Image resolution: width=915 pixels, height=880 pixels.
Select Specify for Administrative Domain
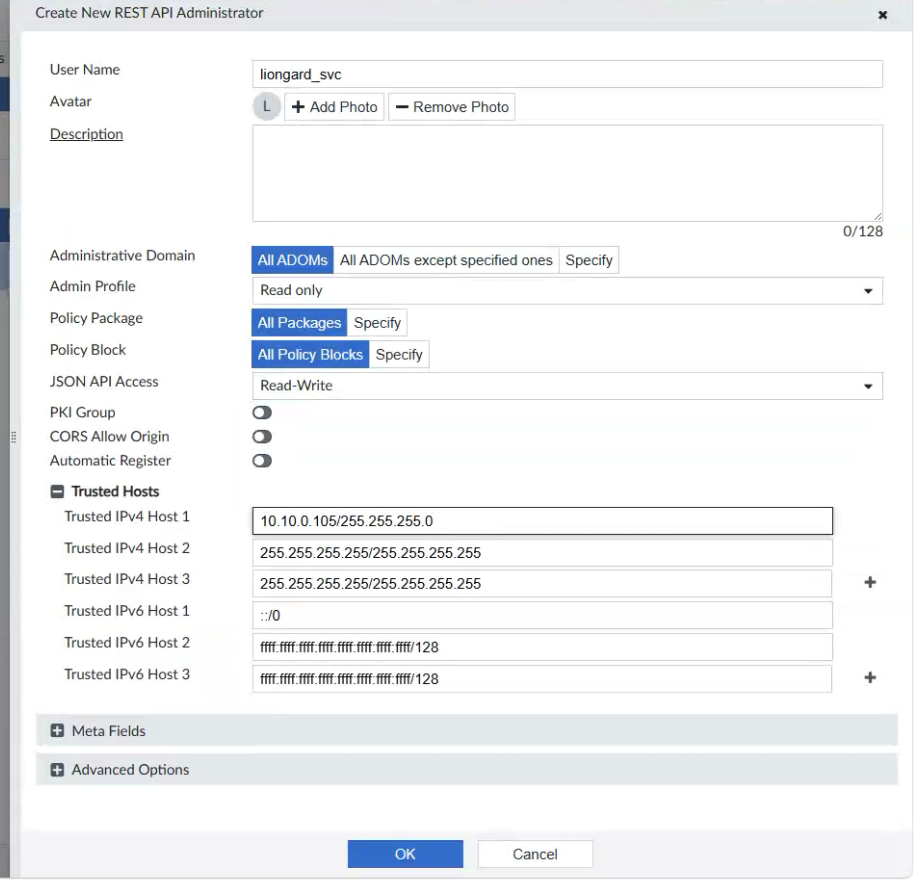(x=589, y=260)
